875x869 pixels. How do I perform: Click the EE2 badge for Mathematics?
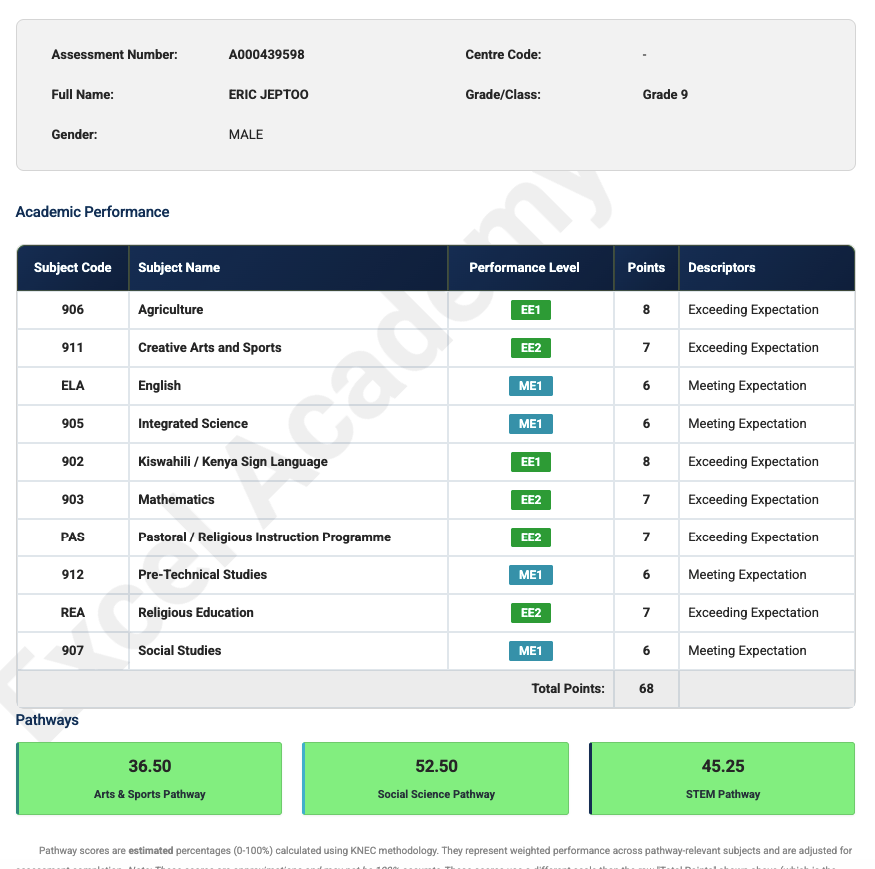(x=530, y=499)
